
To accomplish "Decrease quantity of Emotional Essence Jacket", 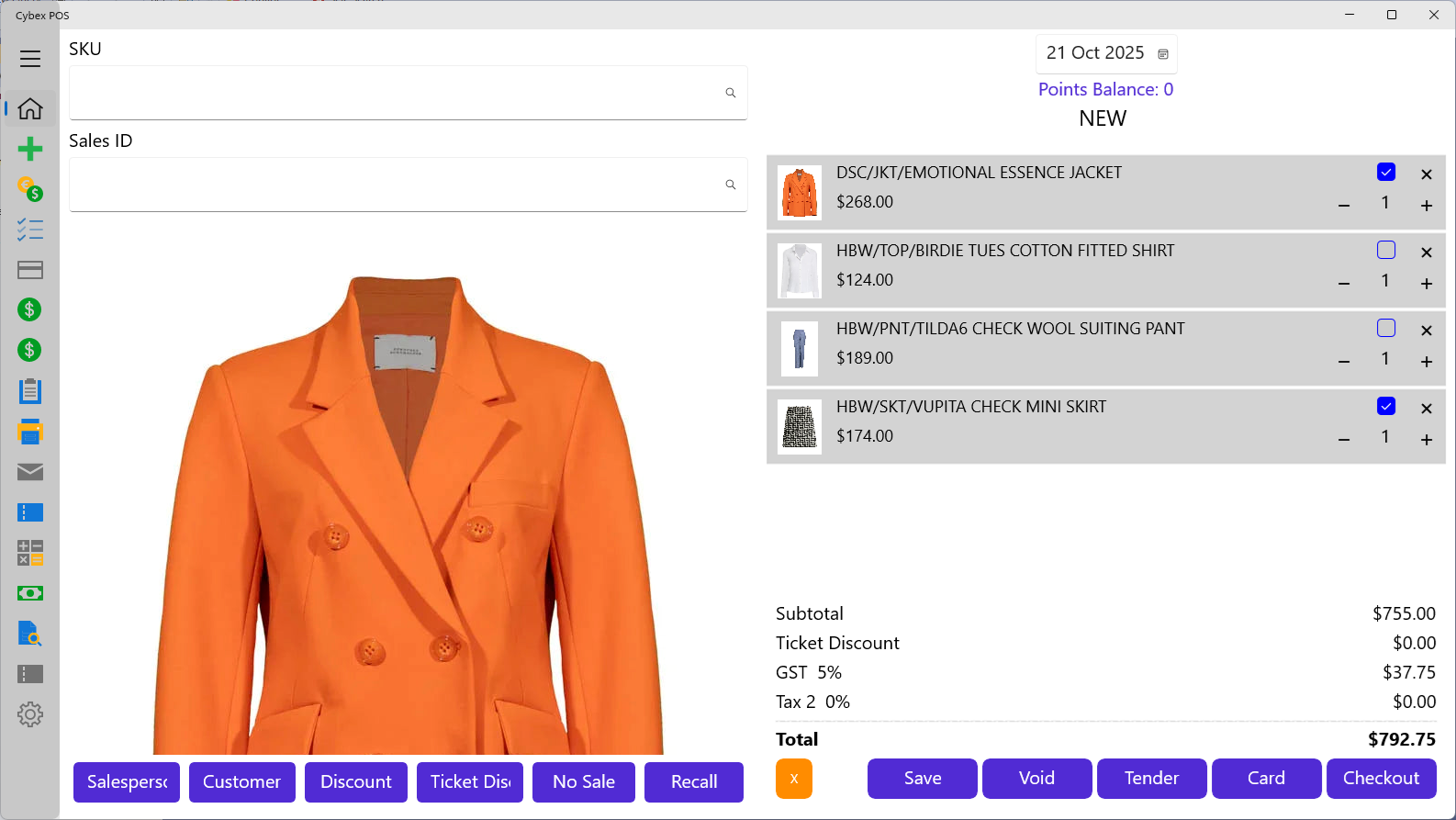I will click(1344, 206).
